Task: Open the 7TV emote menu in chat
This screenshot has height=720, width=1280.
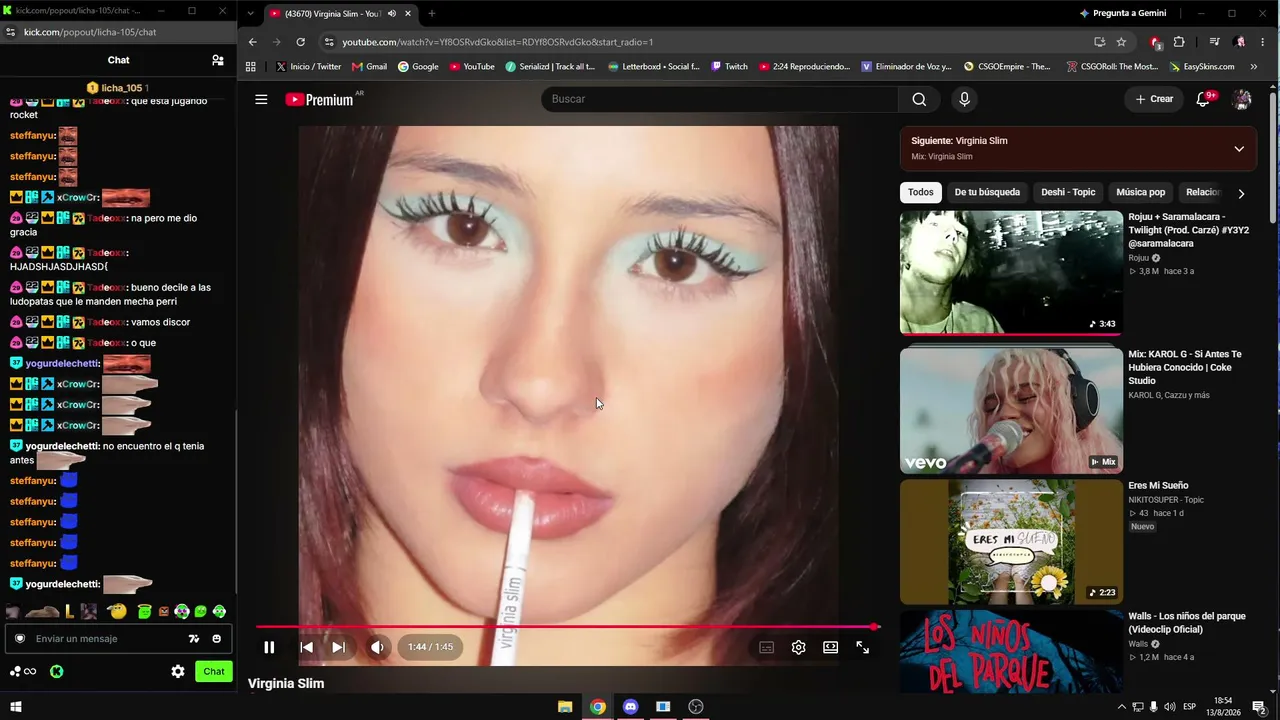Action: click(x=194, y=639)
